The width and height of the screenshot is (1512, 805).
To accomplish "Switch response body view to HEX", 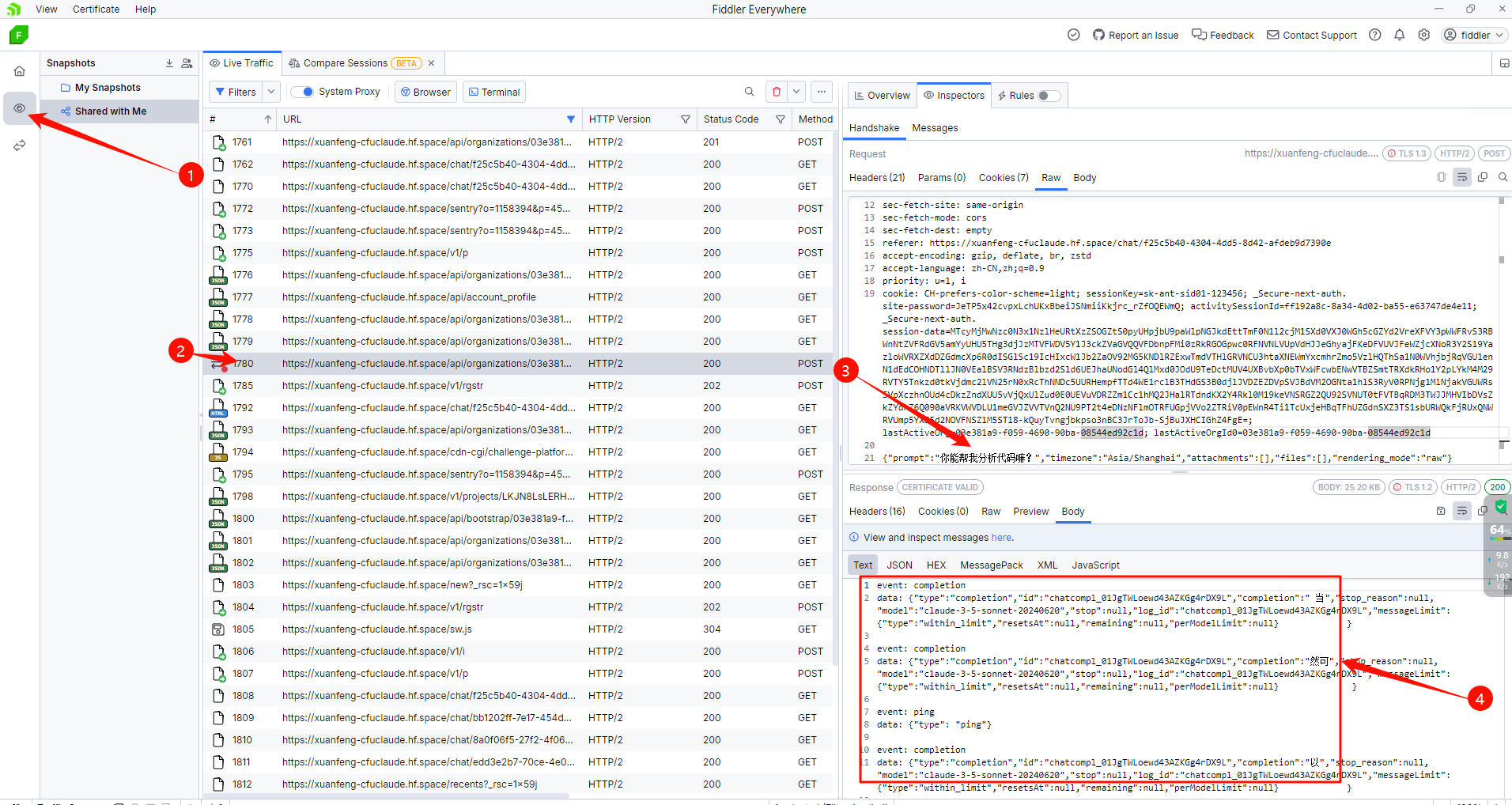I will point(936,565).
